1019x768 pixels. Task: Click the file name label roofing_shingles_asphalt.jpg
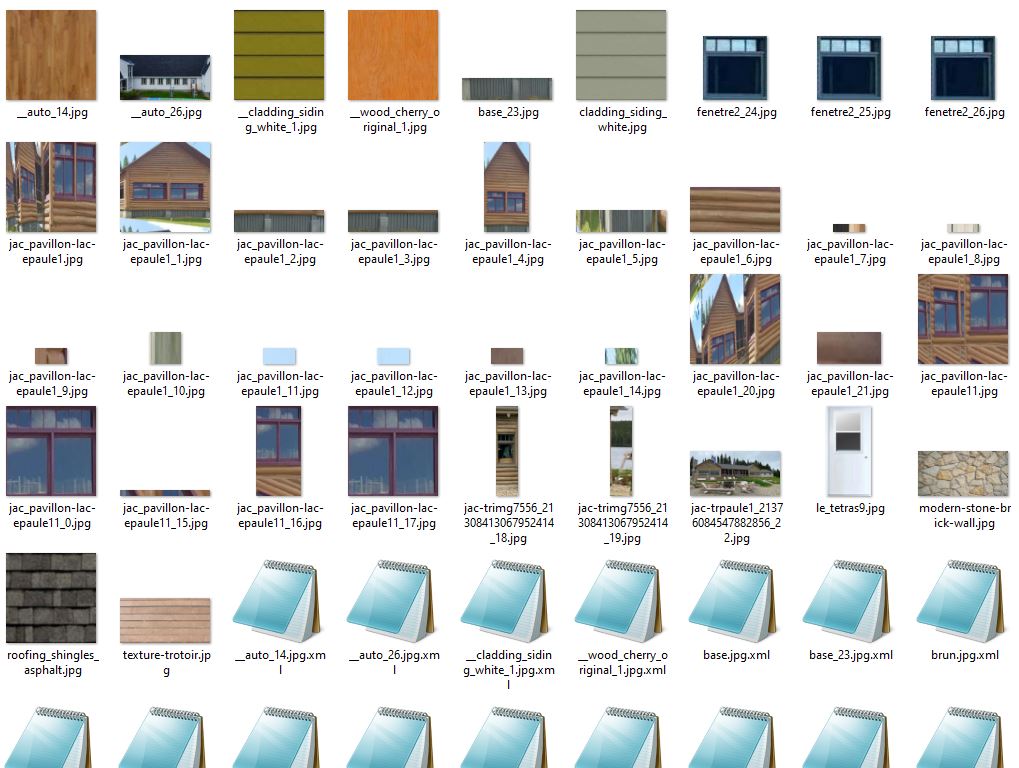coord(52,663)
